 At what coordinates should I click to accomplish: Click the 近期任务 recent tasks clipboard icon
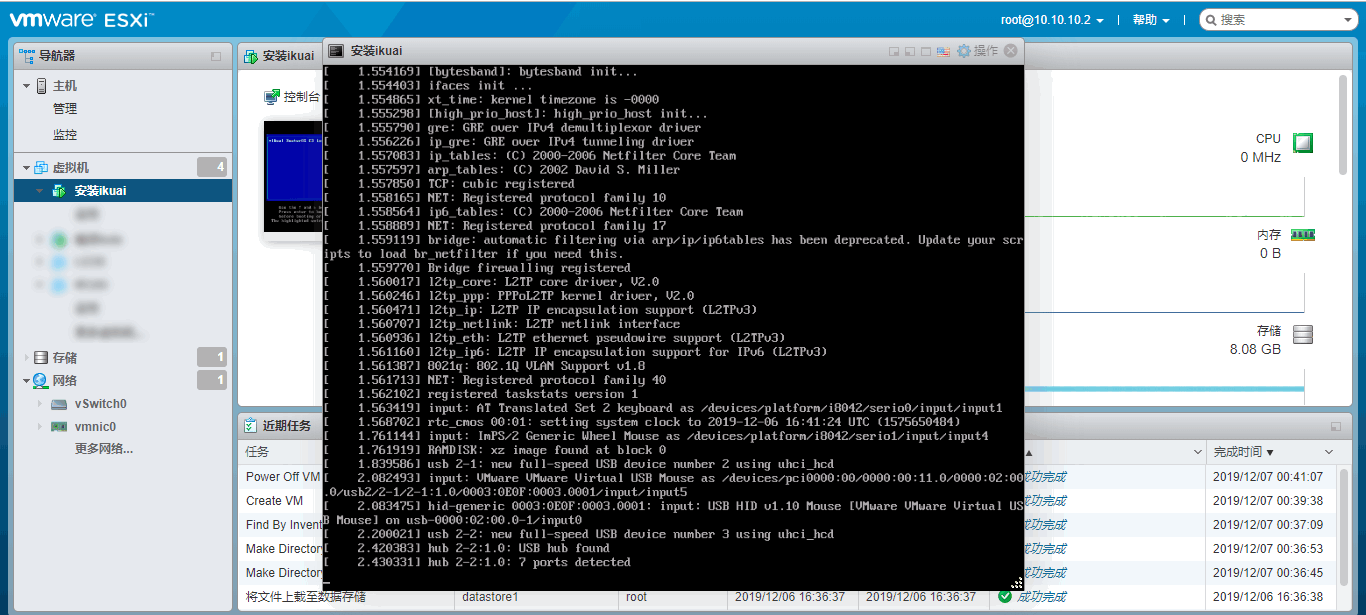(252, 426)
